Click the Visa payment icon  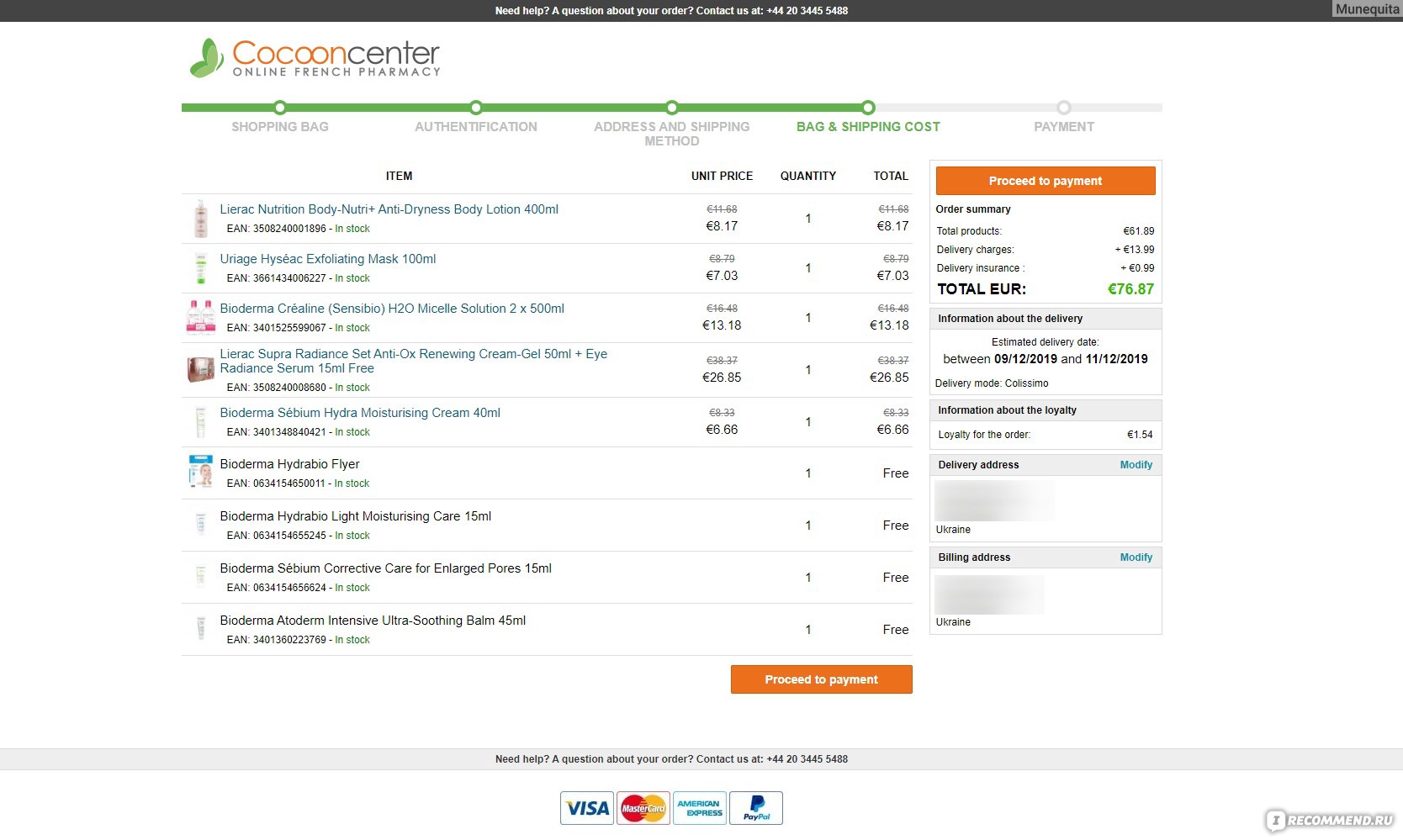(587, 808)
